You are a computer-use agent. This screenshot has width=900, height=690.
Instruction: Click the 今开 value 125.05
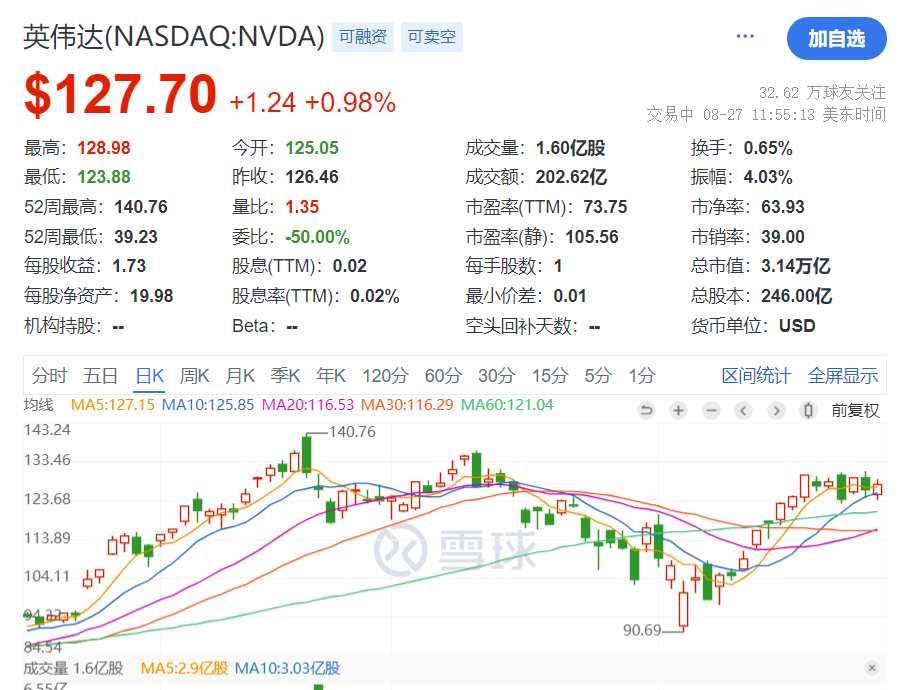coord(312,148)
